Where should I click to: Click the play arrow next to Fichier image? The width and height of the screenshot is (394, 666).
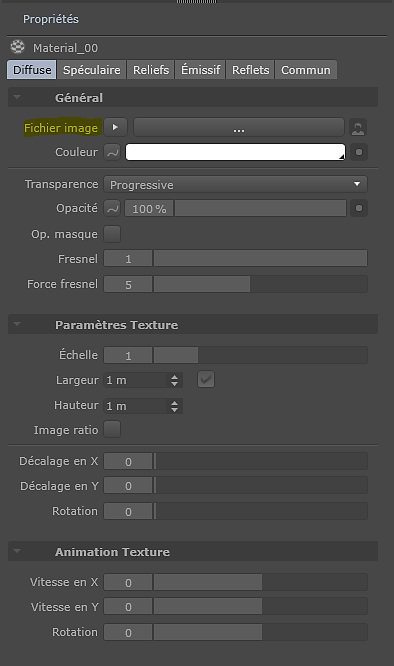(115, 127)
